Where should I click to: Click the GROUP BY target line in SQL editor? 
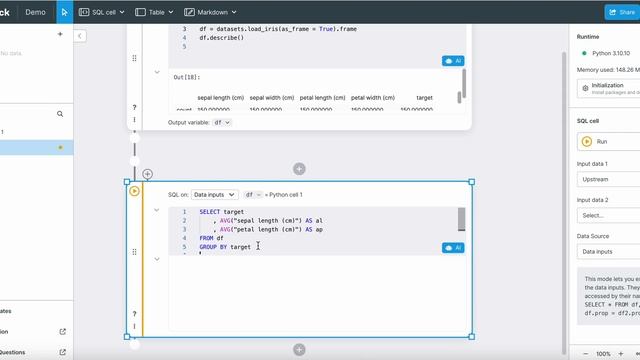coord(225,247)
